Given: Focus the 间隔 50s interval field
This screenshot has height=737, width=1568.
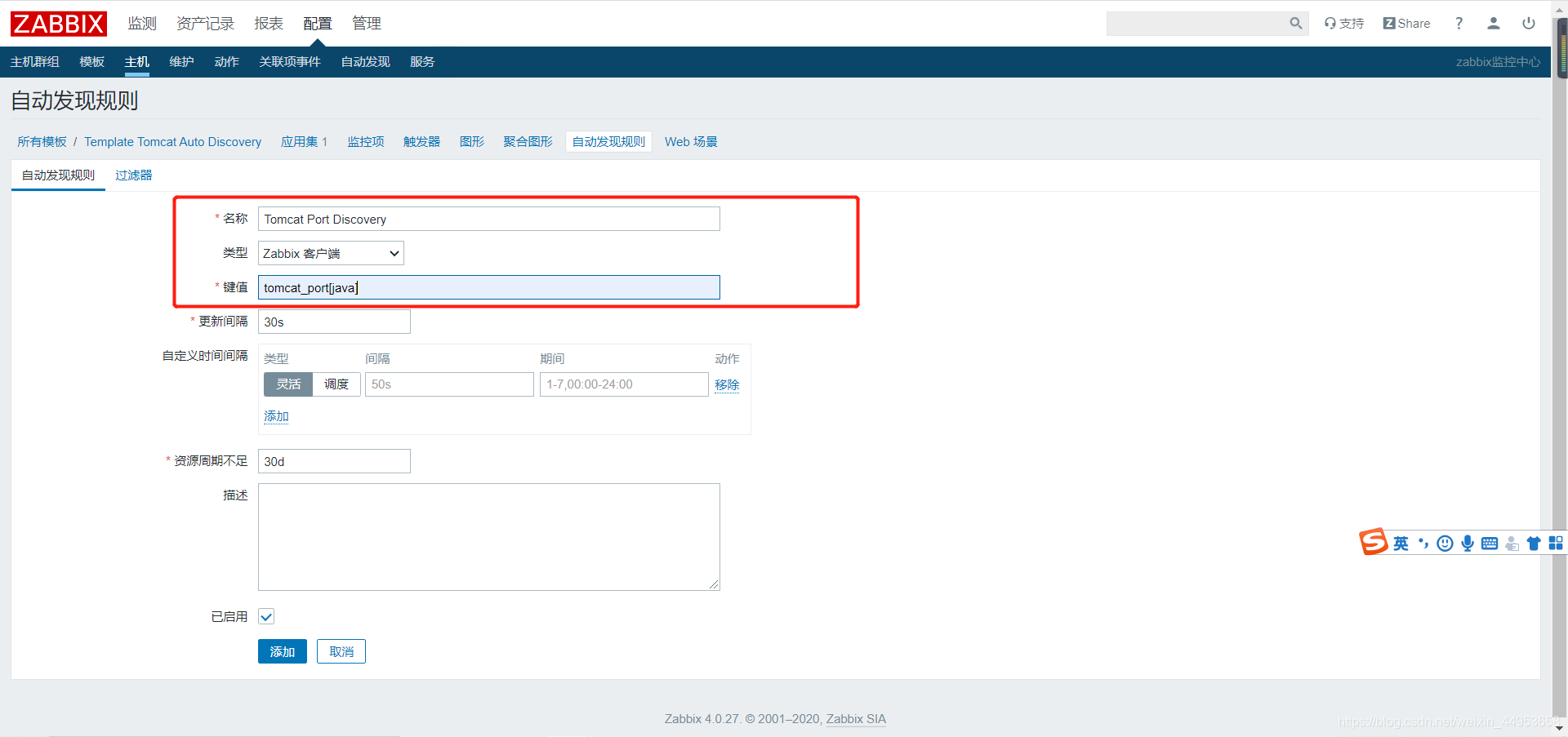Looking at the screenshot, I should 449,384.
